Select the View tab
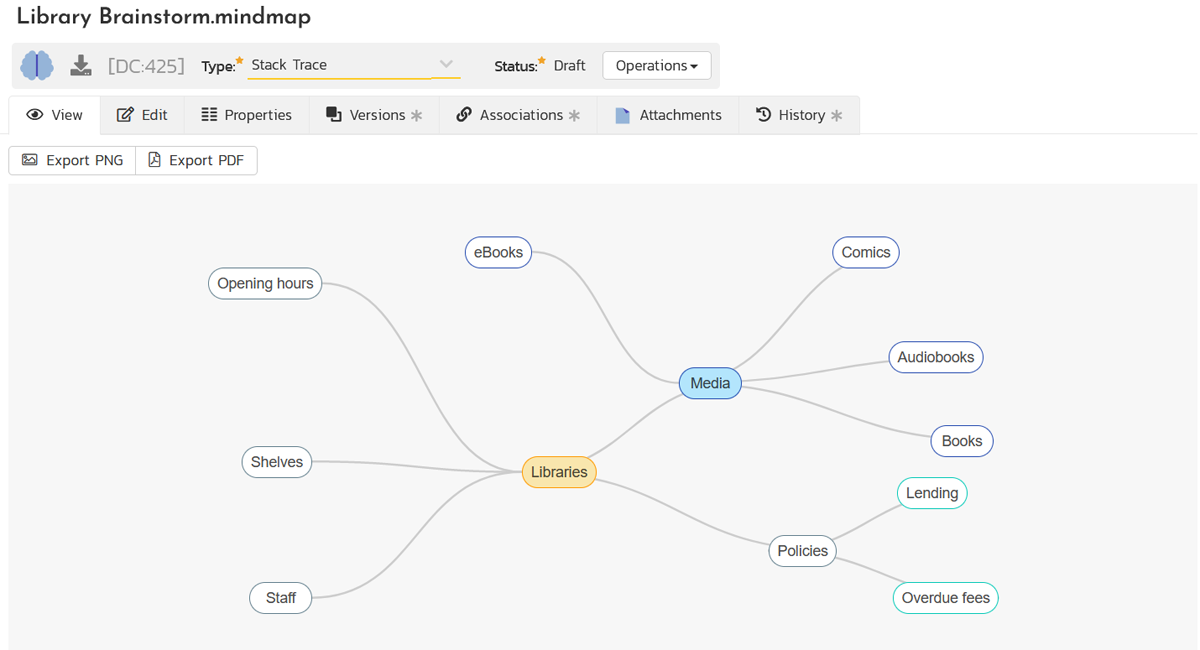 55,115
